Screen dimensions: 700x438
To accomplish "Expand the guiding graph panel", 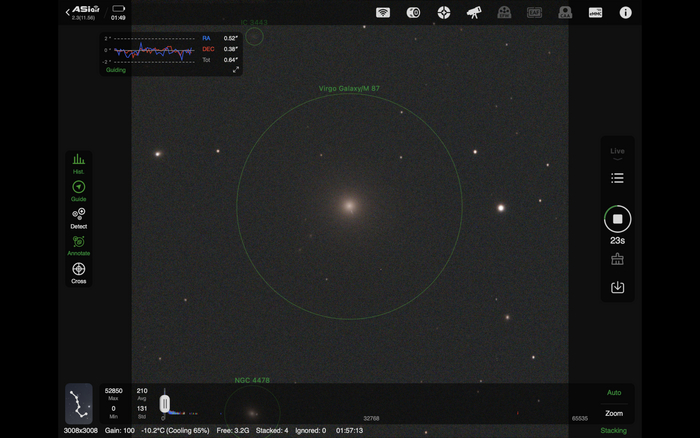I will pos(236,69).
